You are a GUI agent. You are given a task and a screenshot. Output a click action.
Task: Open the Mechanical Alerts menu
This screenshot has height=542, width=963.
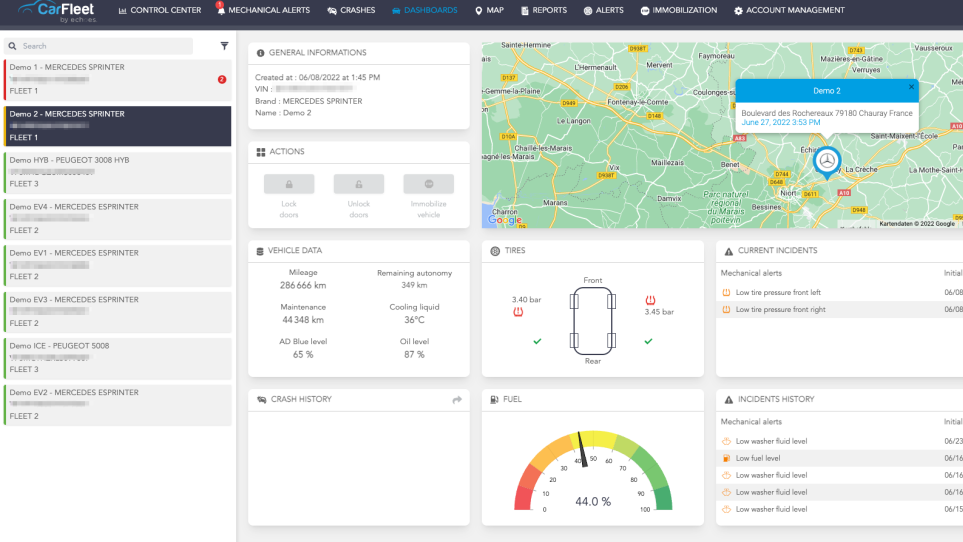tap(262, 11)
